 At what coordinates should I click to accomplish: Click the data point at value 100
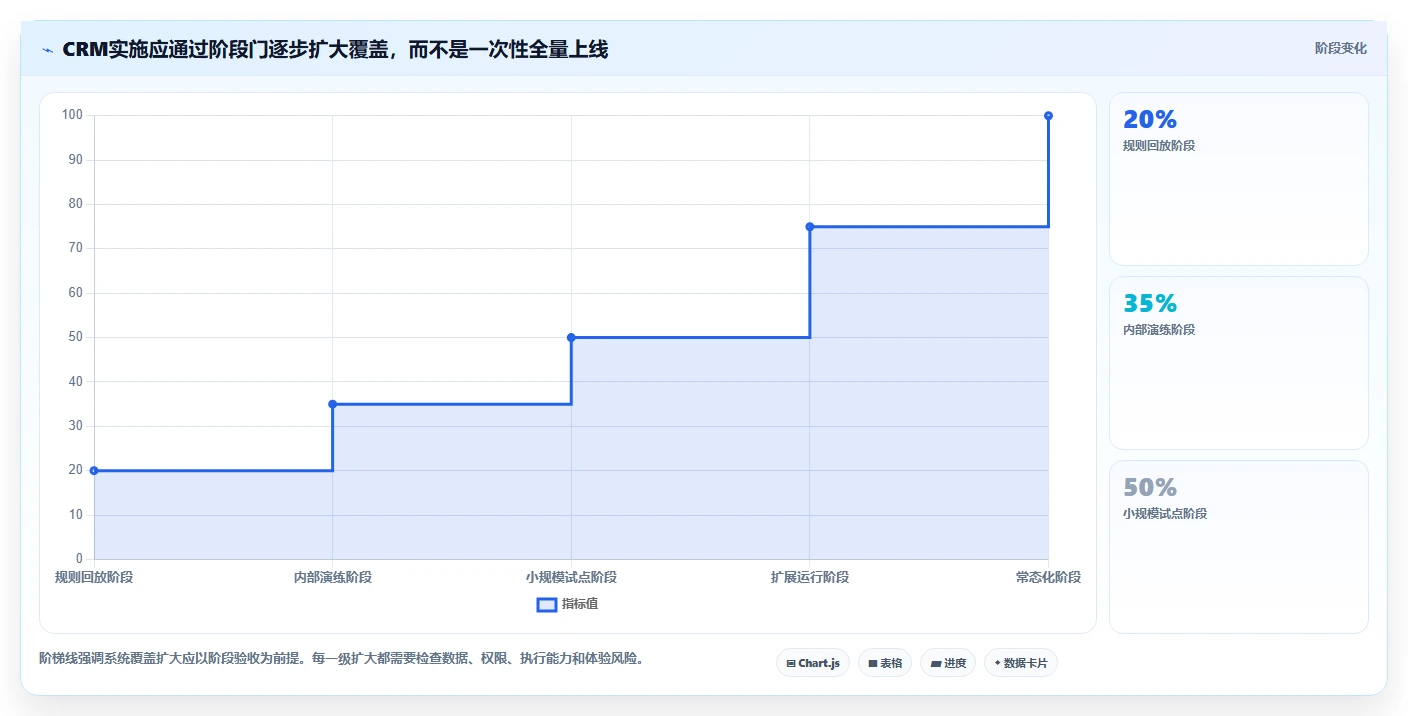coord(1048,116)
